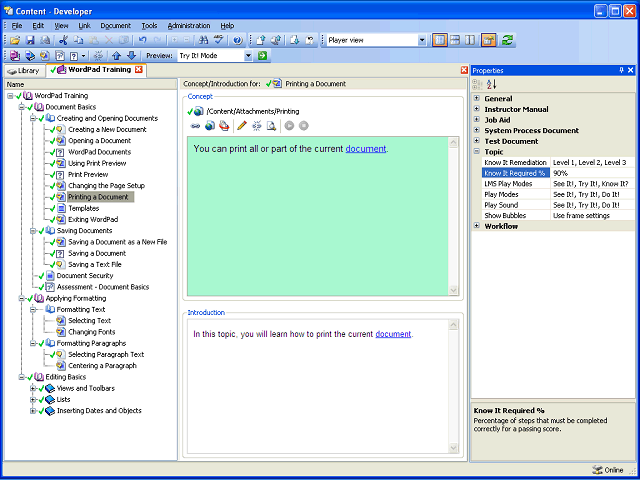This screenshot has height=480, width=640.
Task: Click the Move Up blue arrow icon
Action: point(117,56)
